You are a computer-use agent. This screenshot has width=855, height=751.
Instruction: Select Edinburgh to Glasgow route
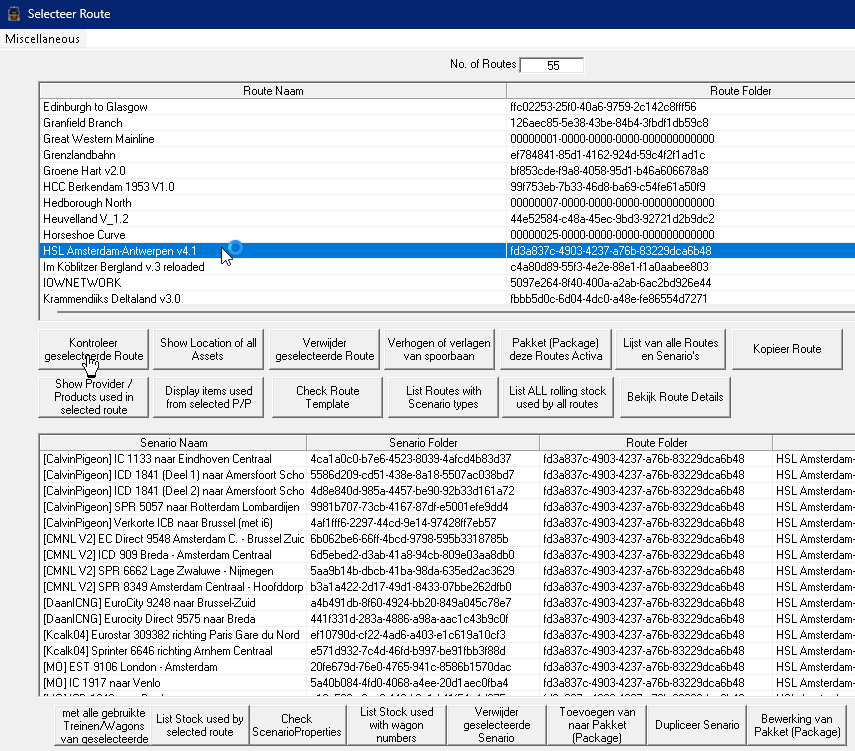(x=96, y=107)
